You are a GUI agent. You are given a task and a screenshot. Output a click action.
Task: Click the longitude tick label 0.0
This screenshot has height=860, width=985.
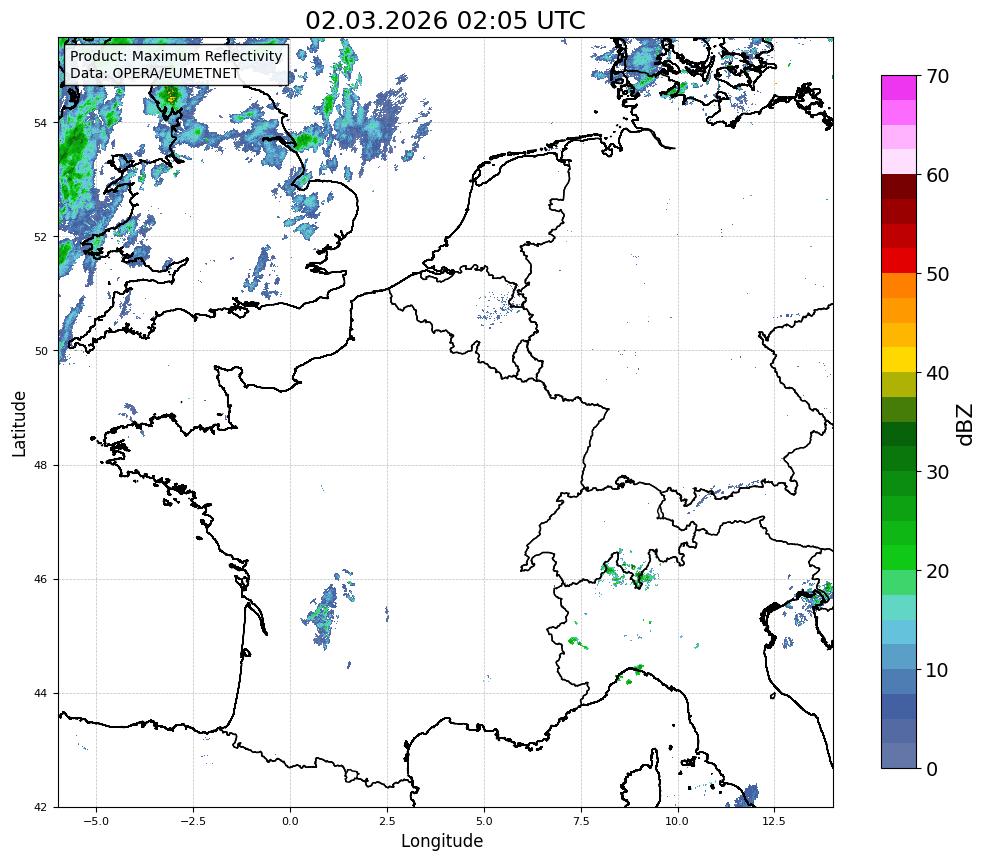(290, 821)
